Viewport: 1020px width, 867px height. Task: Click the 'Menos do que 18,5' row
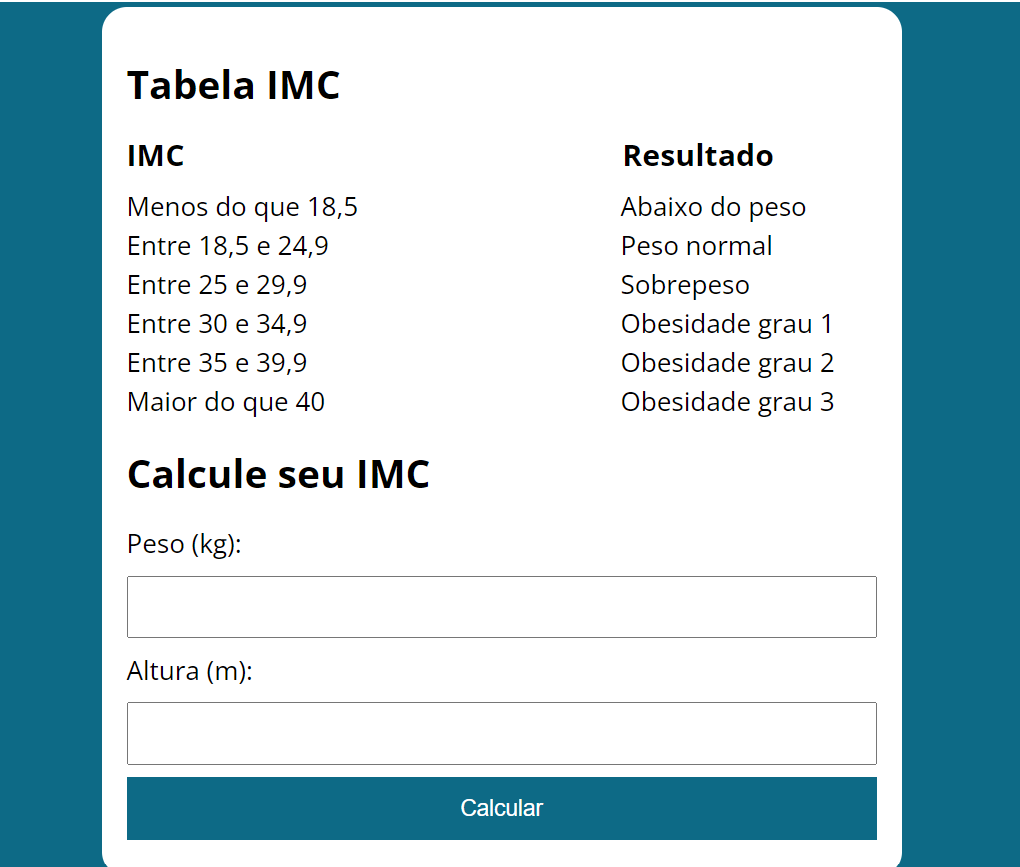click(242, 207)
